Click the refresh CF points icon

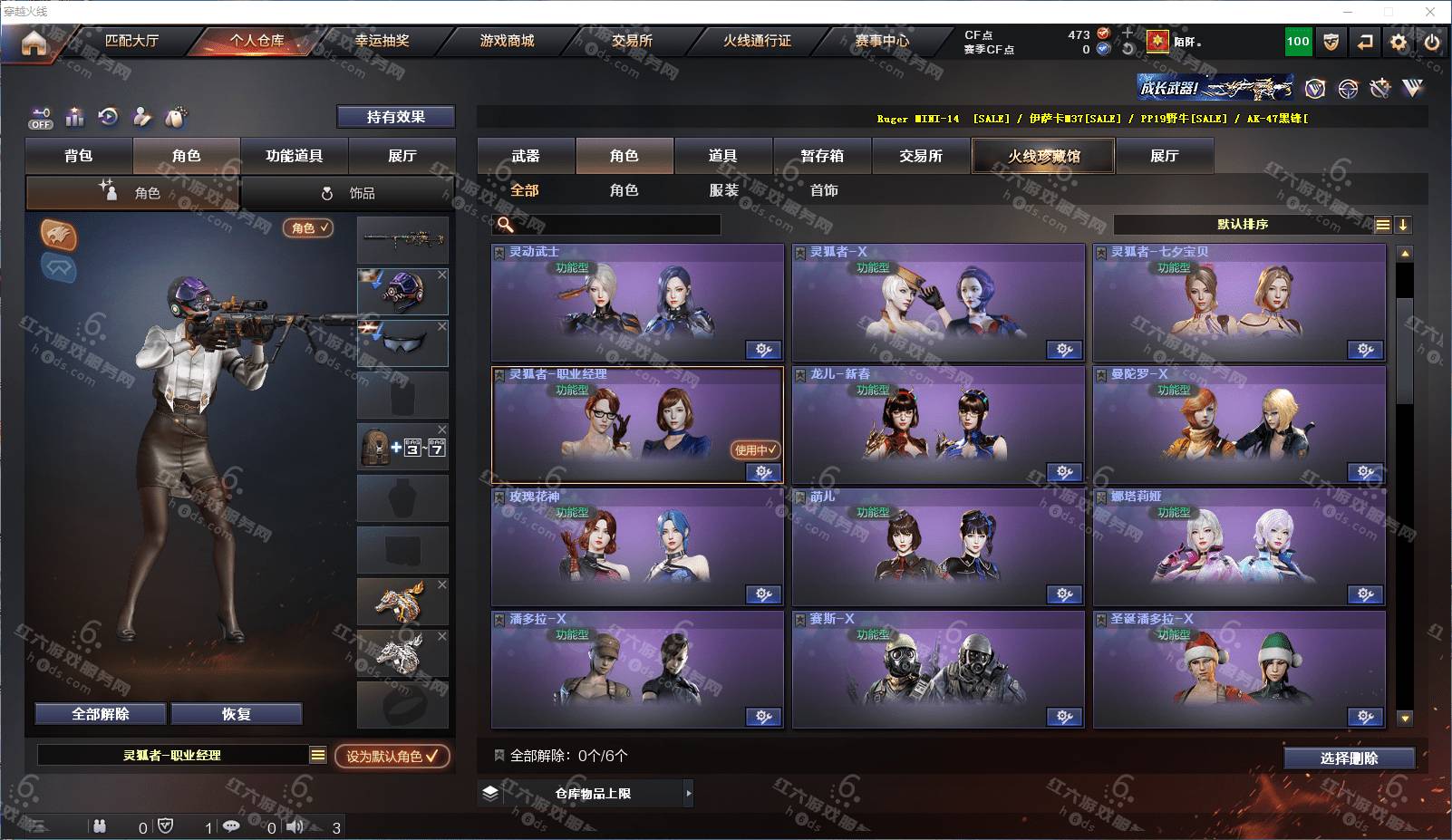pyautogui.click(x=1128, y=49)
